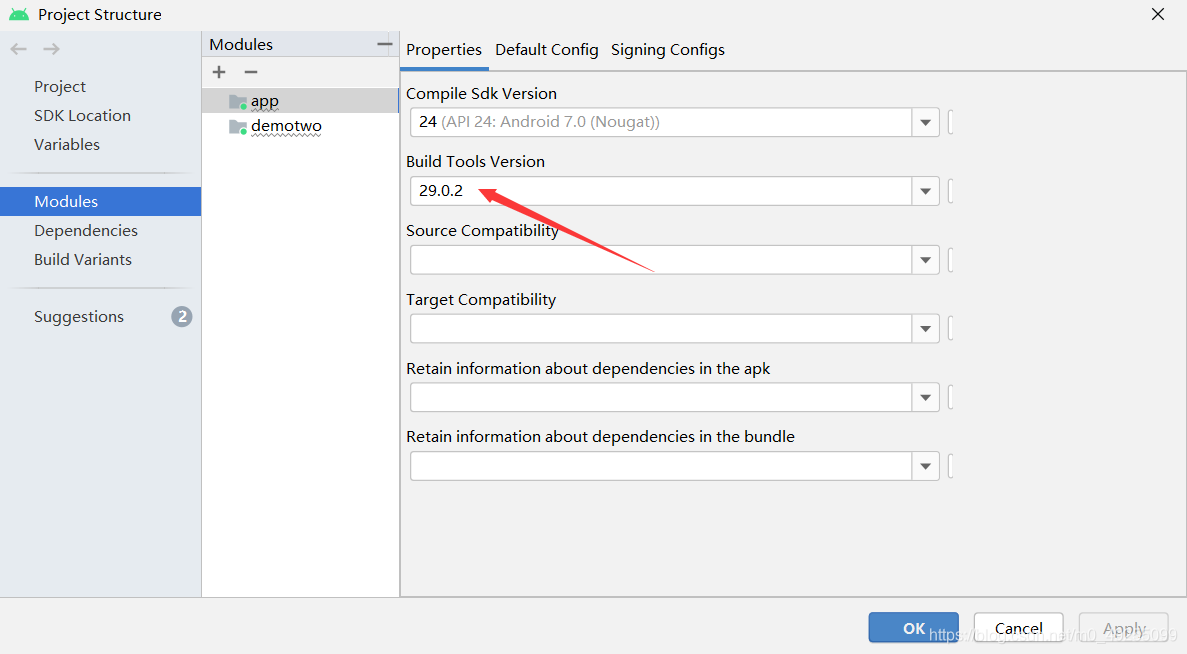Click the forward navigation arrow
Viewport: 1187px width, 654px height.
(x=49, y=48)
